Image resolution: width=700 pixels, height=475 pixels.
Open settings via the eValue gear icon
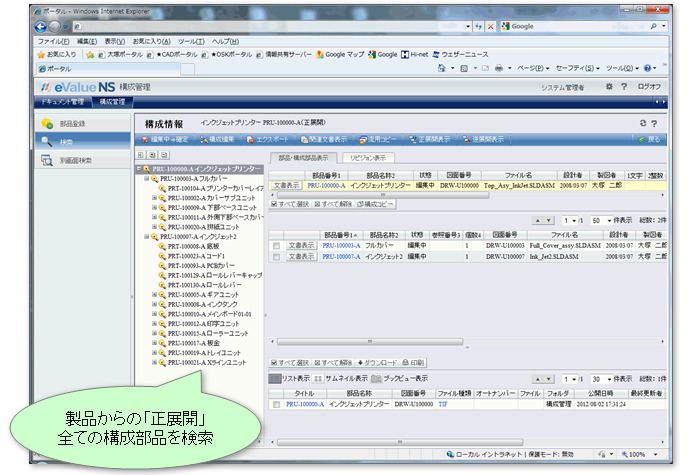[609, 87]
